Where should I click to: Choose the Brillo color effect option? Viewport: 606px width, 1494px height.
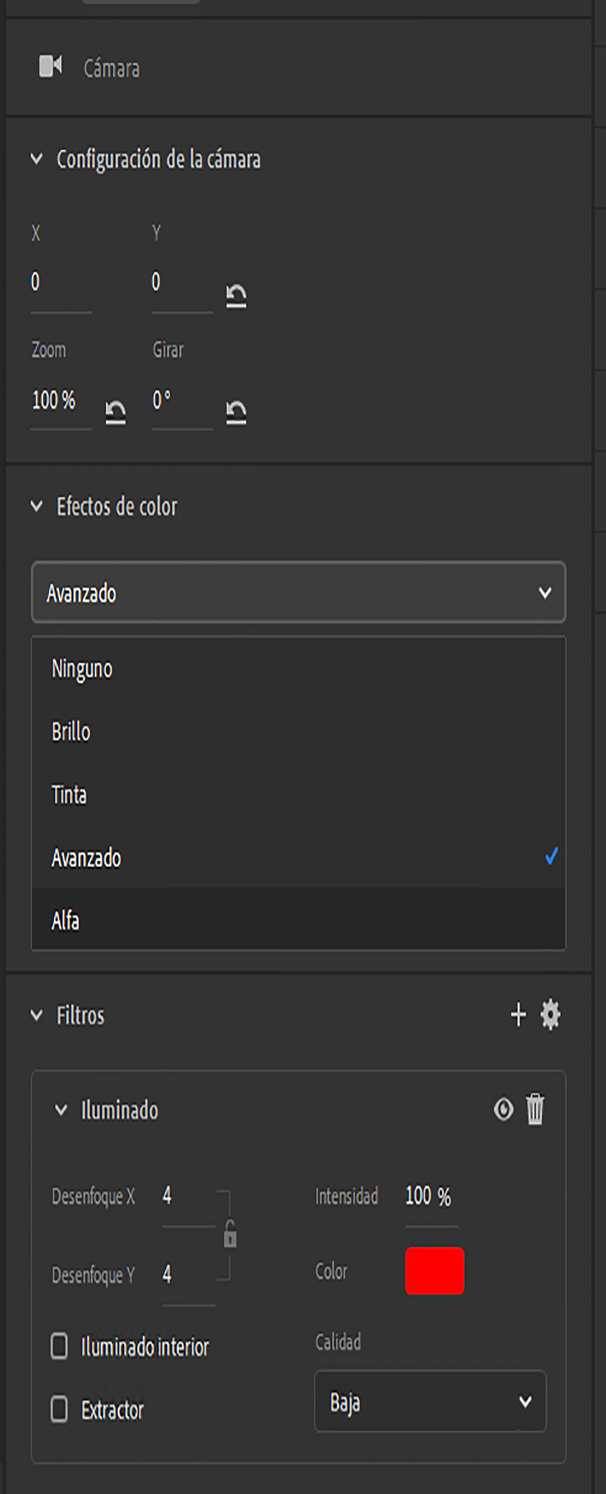(x=69, y=731)
